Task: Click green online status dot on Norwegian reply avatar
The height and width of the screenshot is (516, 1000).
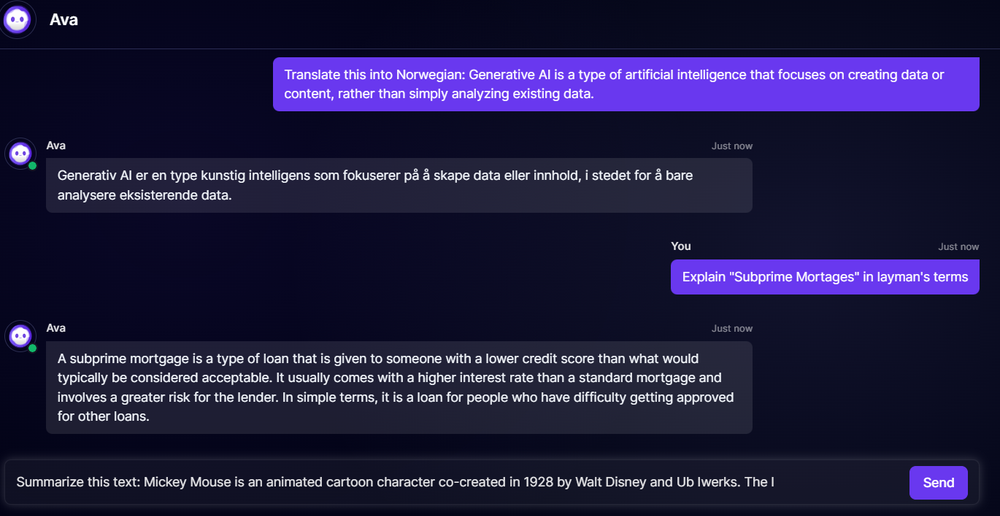Action: pyautogui.click(x=33, y=165)
